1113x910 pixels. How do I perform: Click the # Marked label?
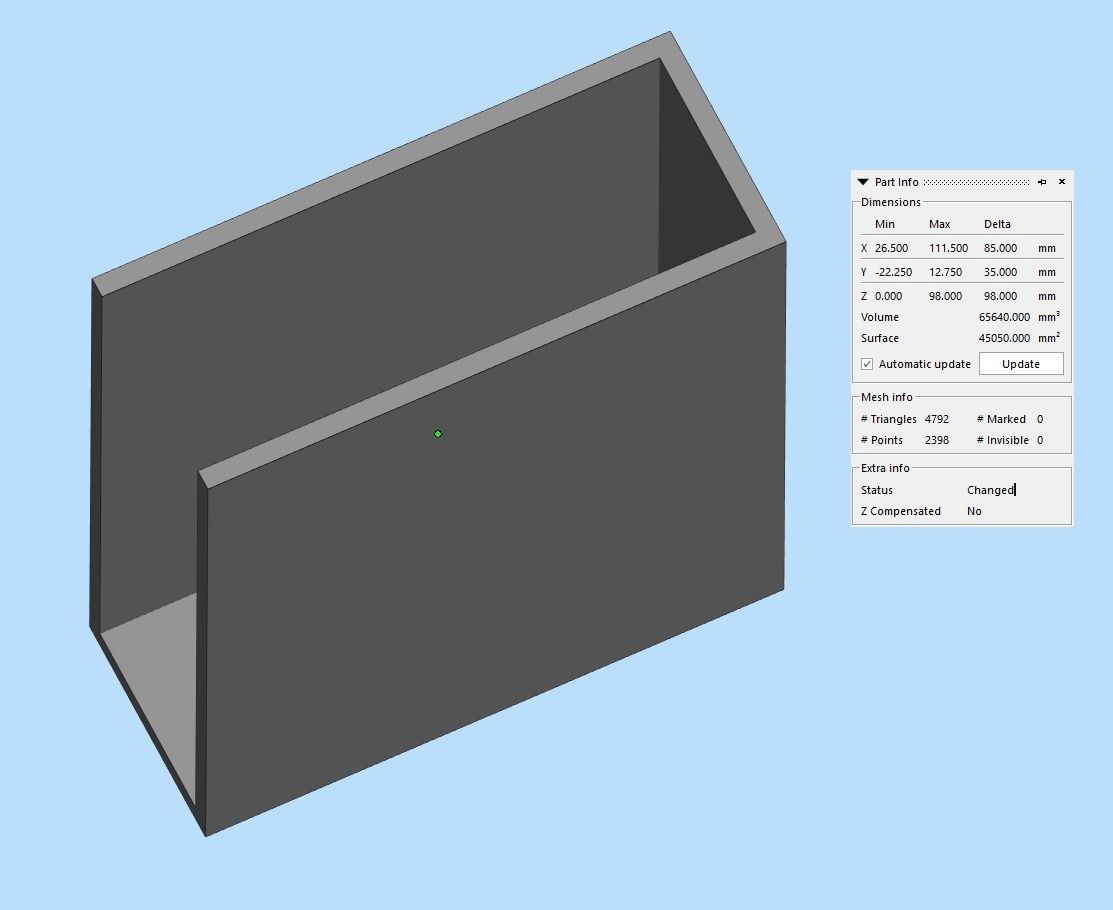(x=1001, y=419)
